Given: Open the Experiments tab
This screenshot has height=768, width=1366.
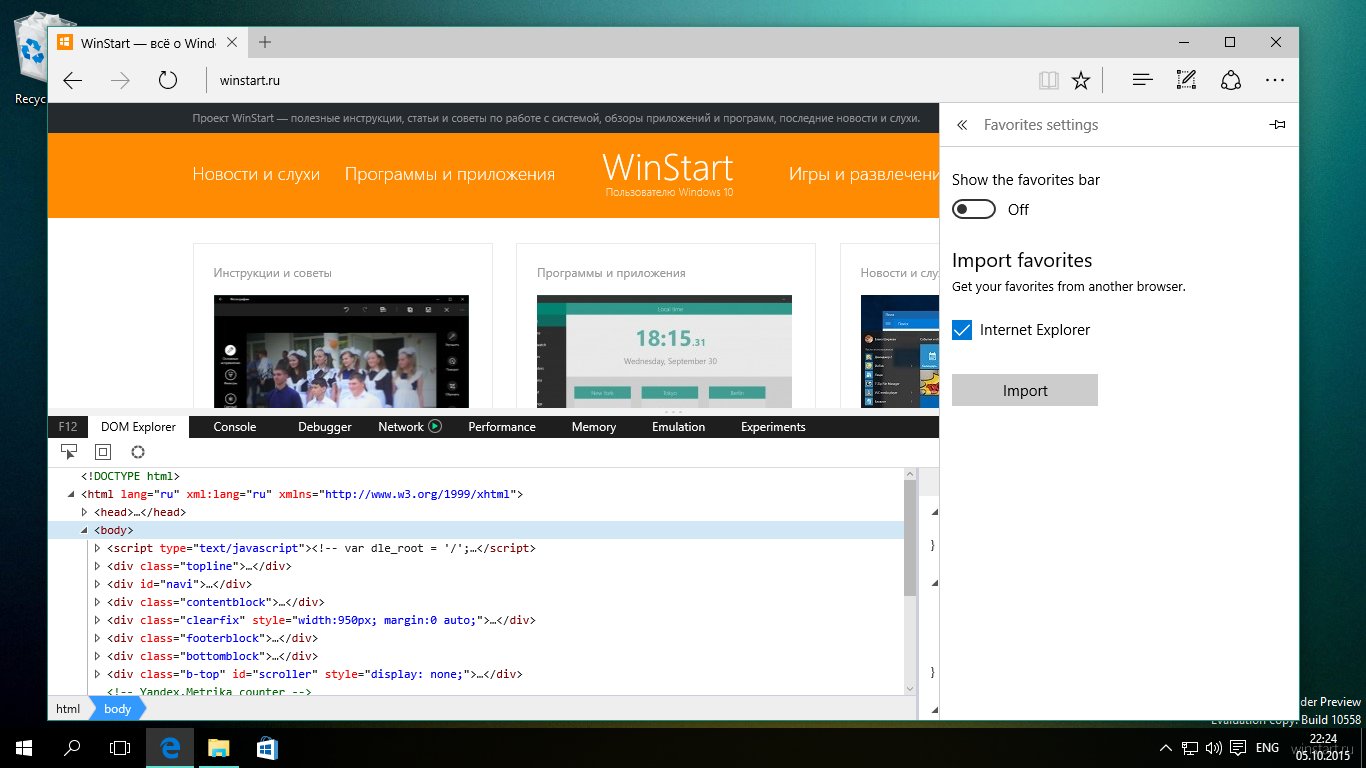Looking at the screenshot, I should coord(773,427).
